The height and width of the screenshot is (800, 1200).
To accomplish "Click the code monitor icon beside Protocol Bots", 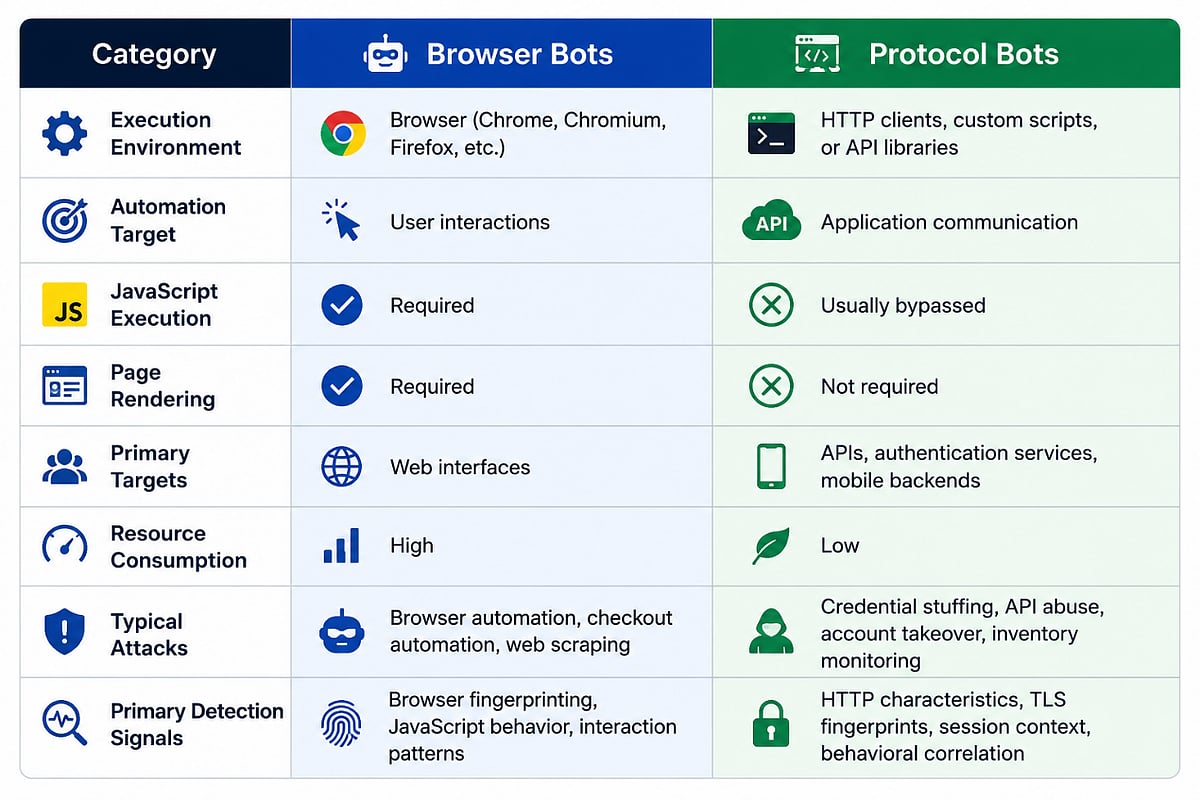I will click(x=819, y=53).
